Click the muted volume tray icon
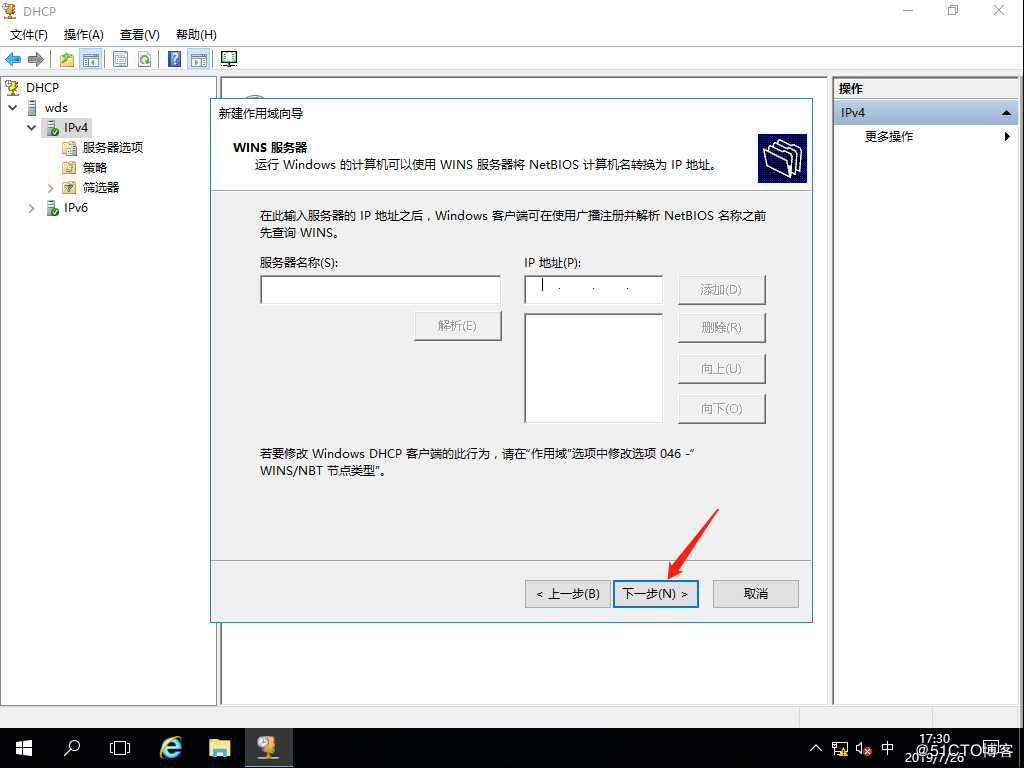Screen dimensions: 1024x768 point(863,748)
